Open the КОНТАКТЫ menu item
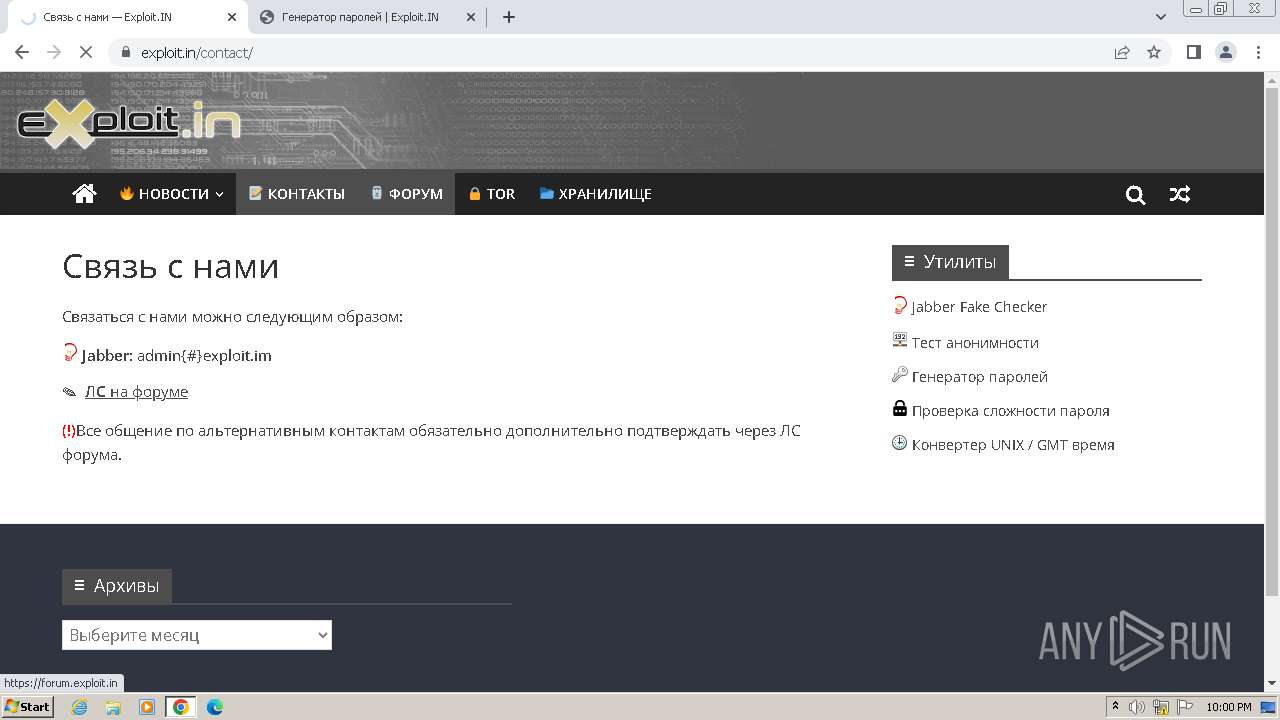Image resolution: width=1280 pixels, height=720 pixels. pos(296,194)
